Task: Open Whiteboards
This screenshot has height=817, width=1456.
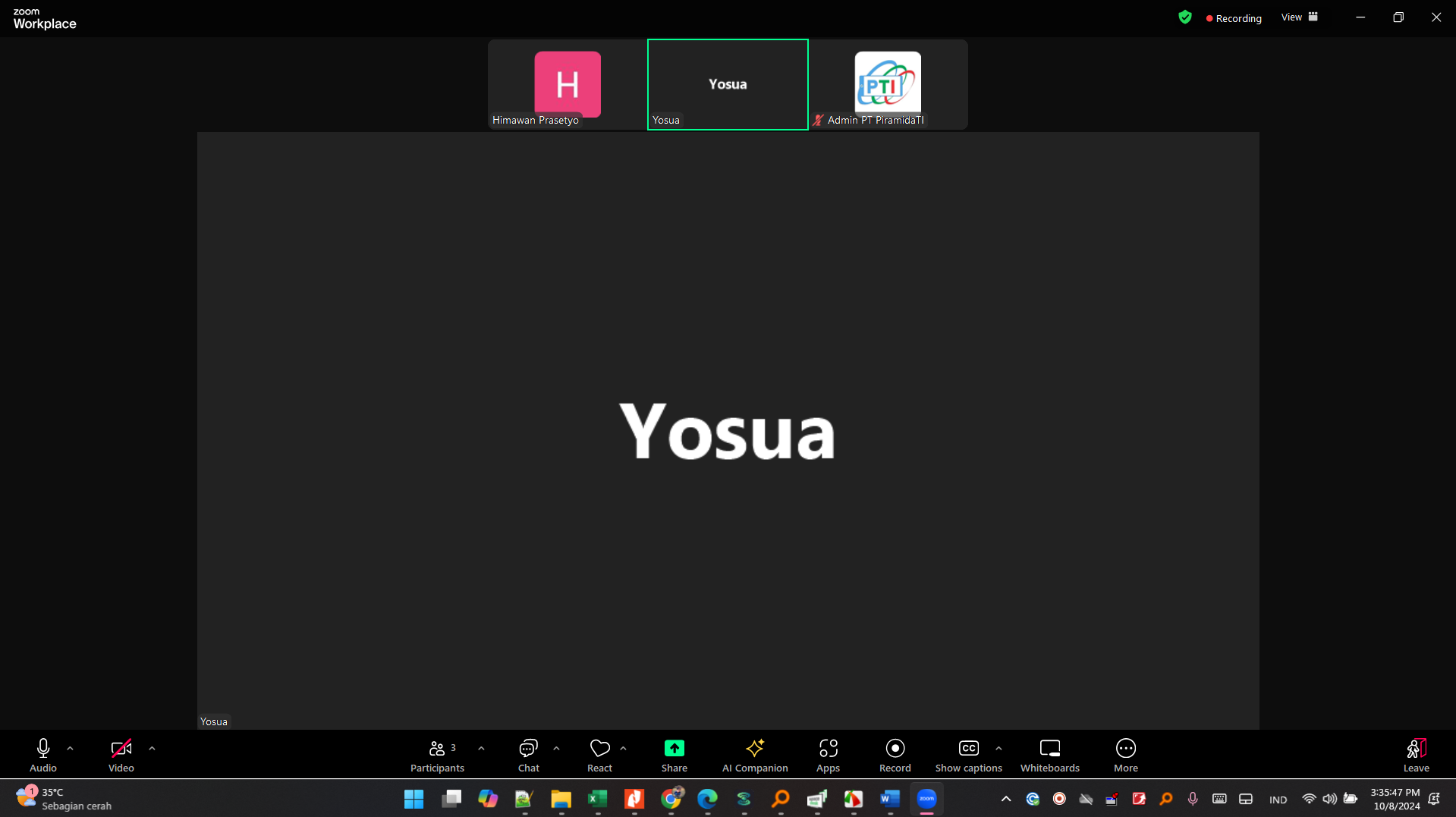Action: click(x=1049, y=755)
